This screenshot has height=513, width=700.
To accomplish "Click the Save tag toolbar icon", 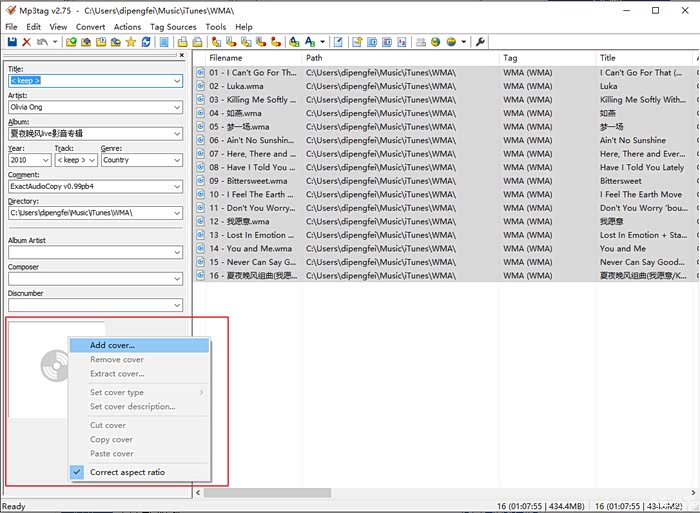I will pyautogui.click(x=12, y=42).
